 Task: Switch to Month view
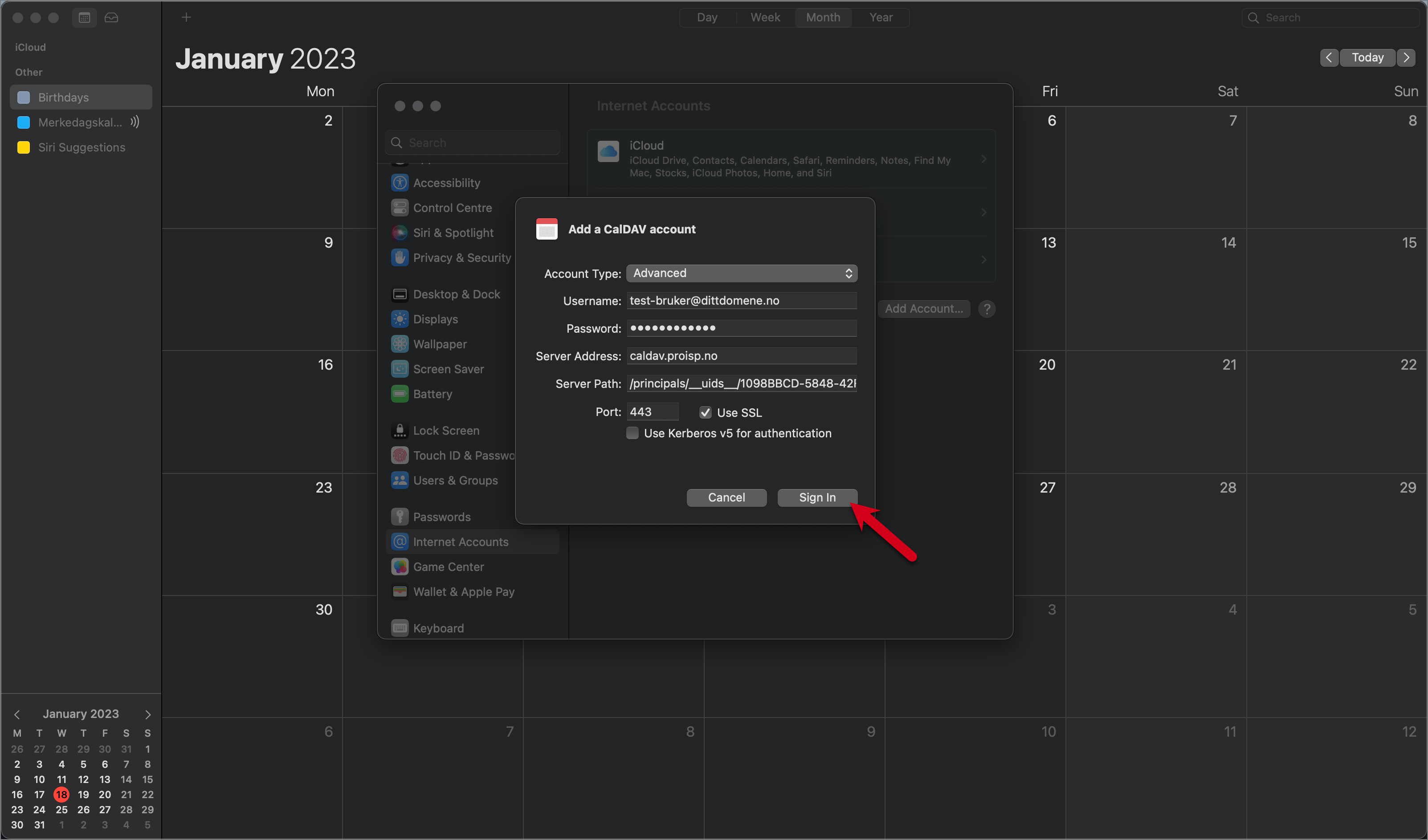[x=823, y=17]
